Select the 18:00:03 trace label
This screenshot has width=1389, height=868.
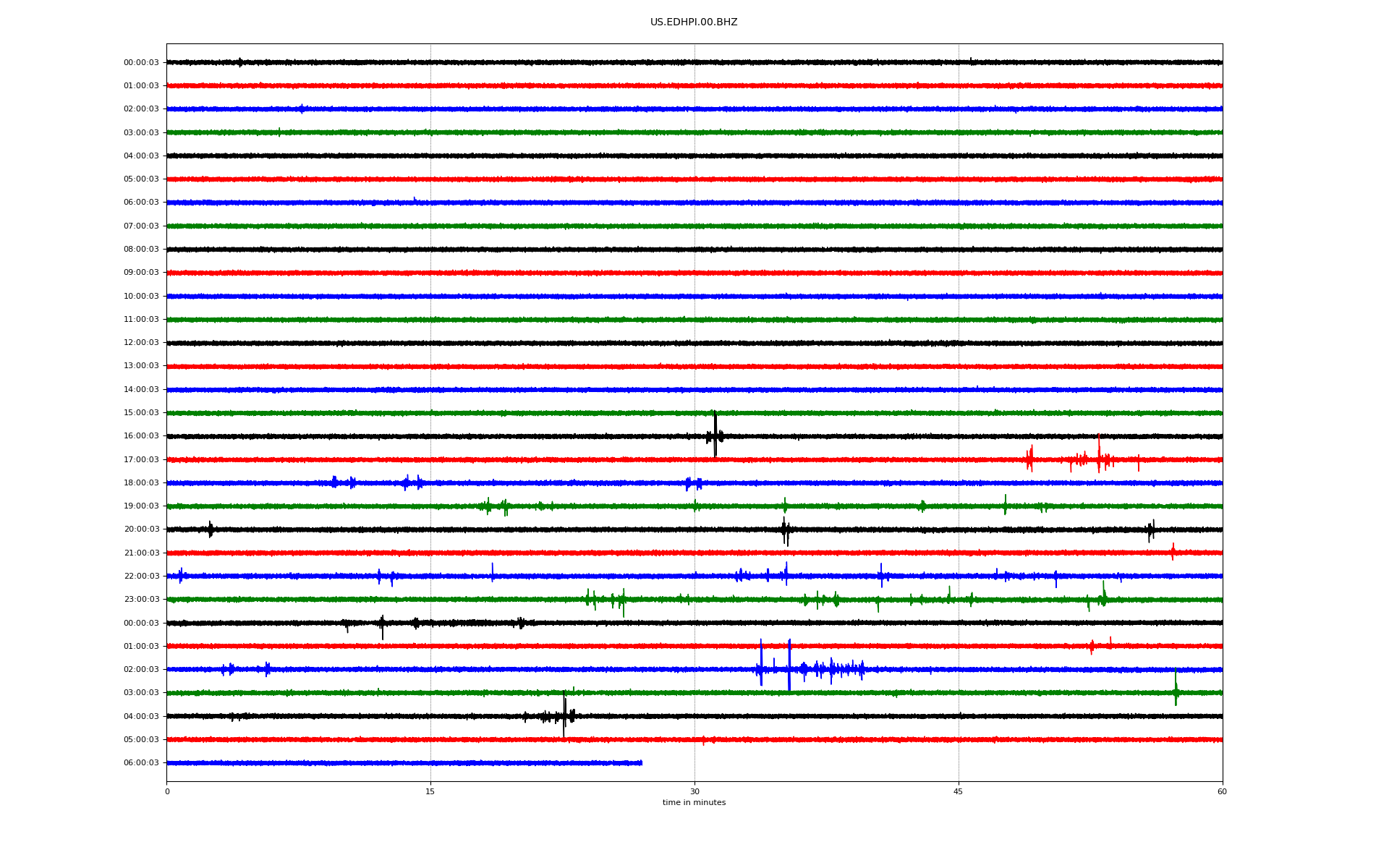point(141,482)
